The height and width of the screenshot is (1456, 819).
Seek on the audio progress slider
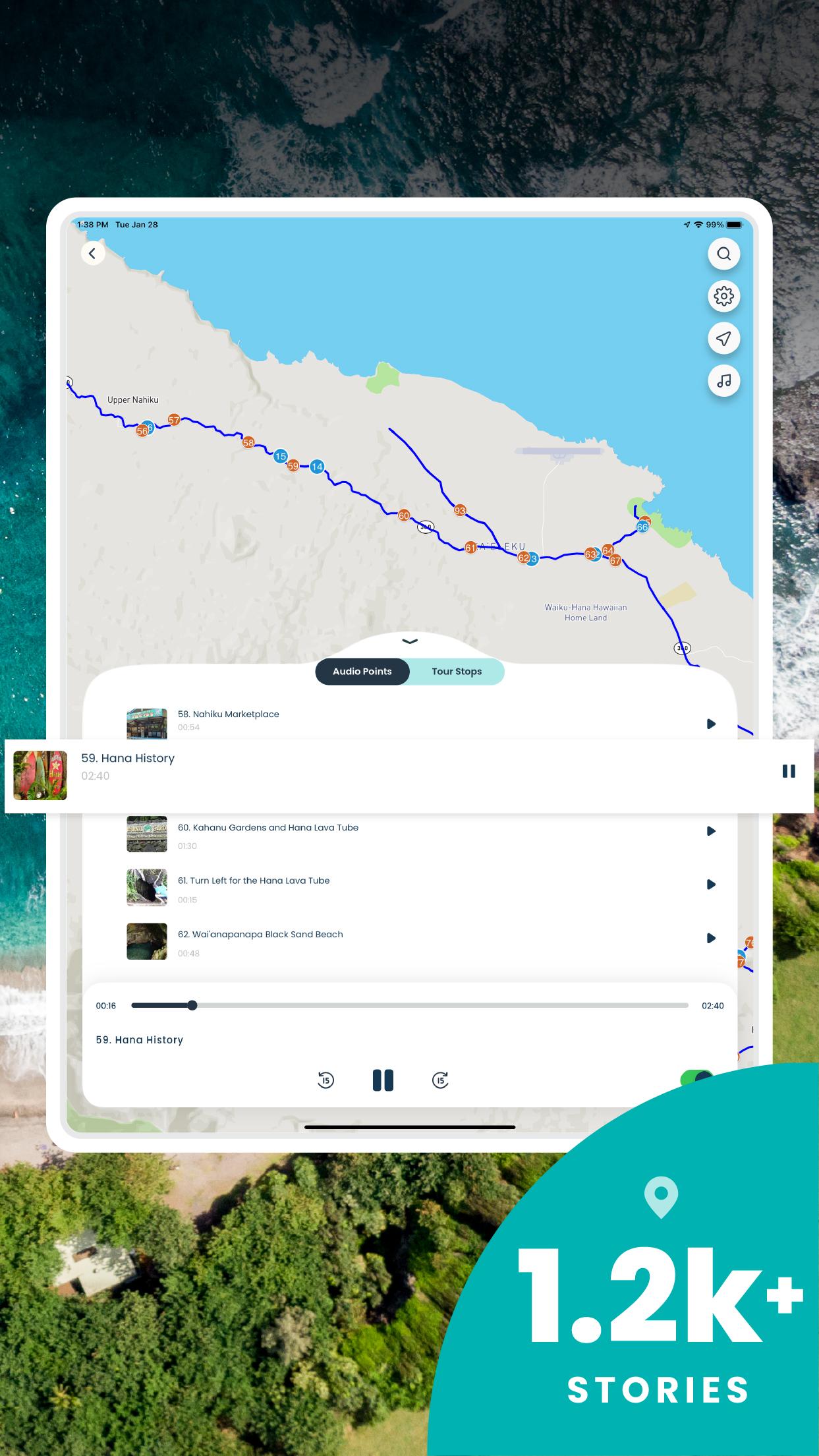coord(410,1005)
